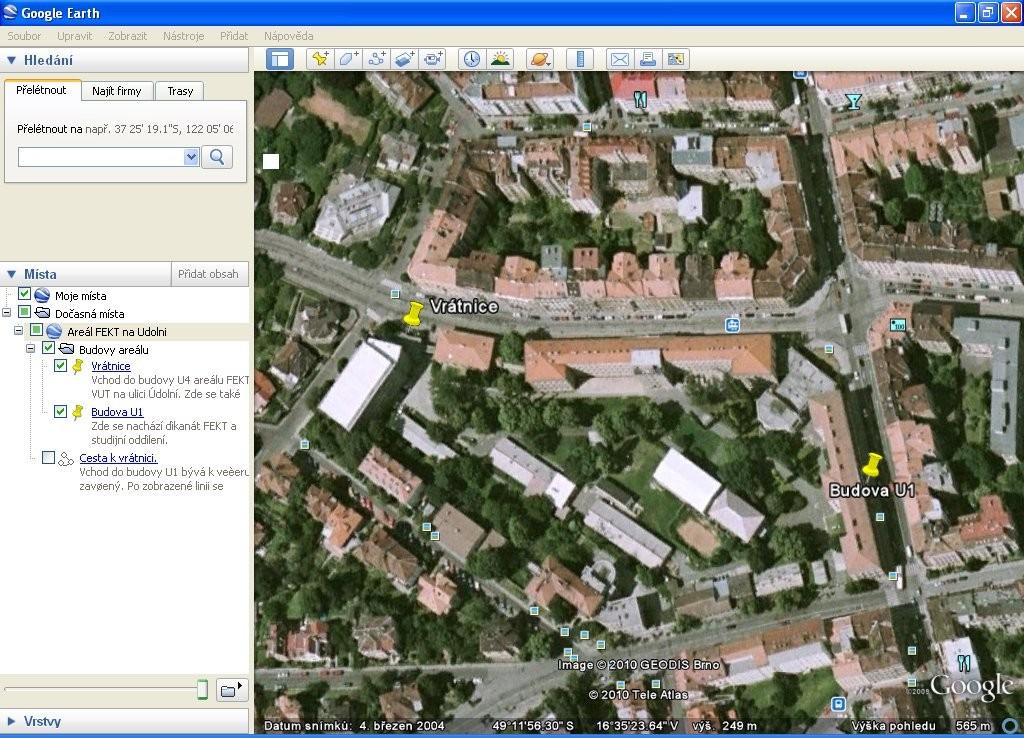
Task: Collapse the Místa panel
Action: pos(11,274)
